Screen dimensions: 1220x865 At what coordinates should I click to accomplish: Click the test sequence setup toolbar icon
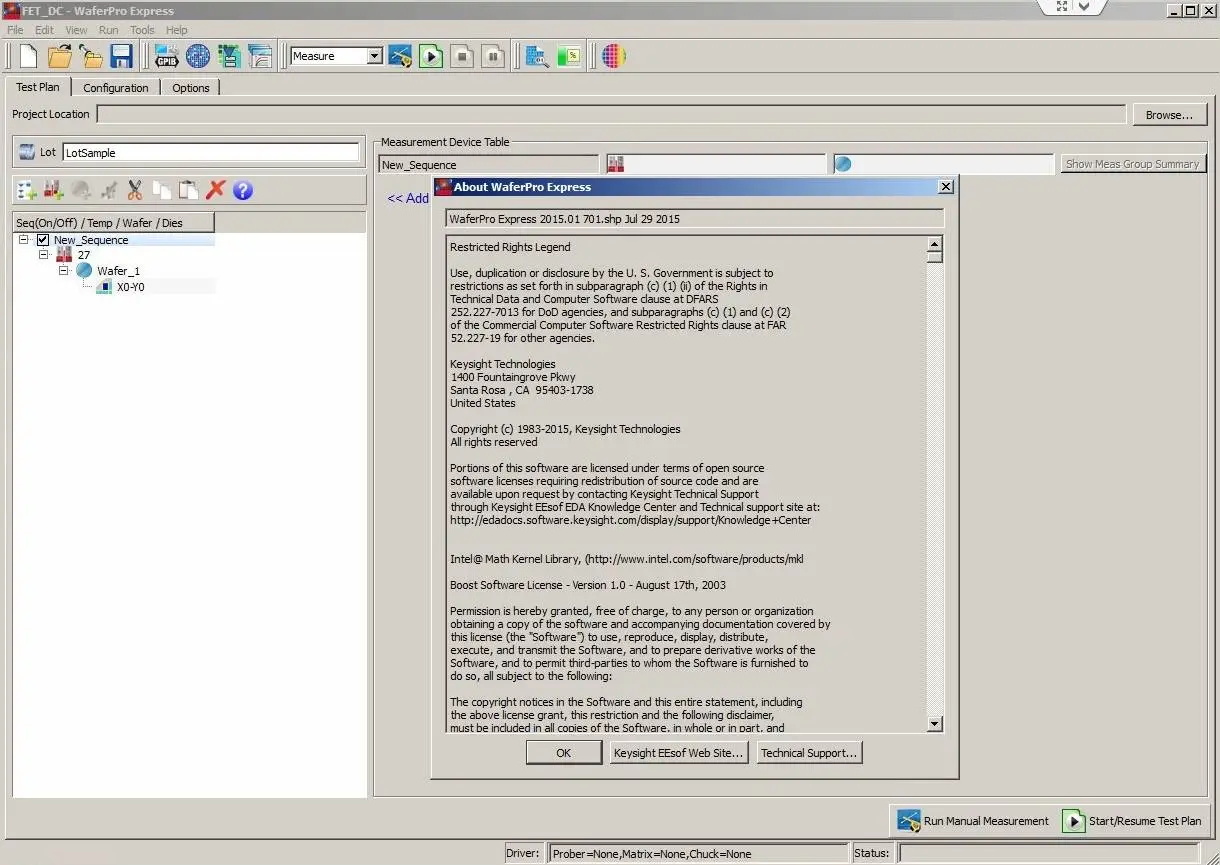pyautogui.click(x=229, y=56)
